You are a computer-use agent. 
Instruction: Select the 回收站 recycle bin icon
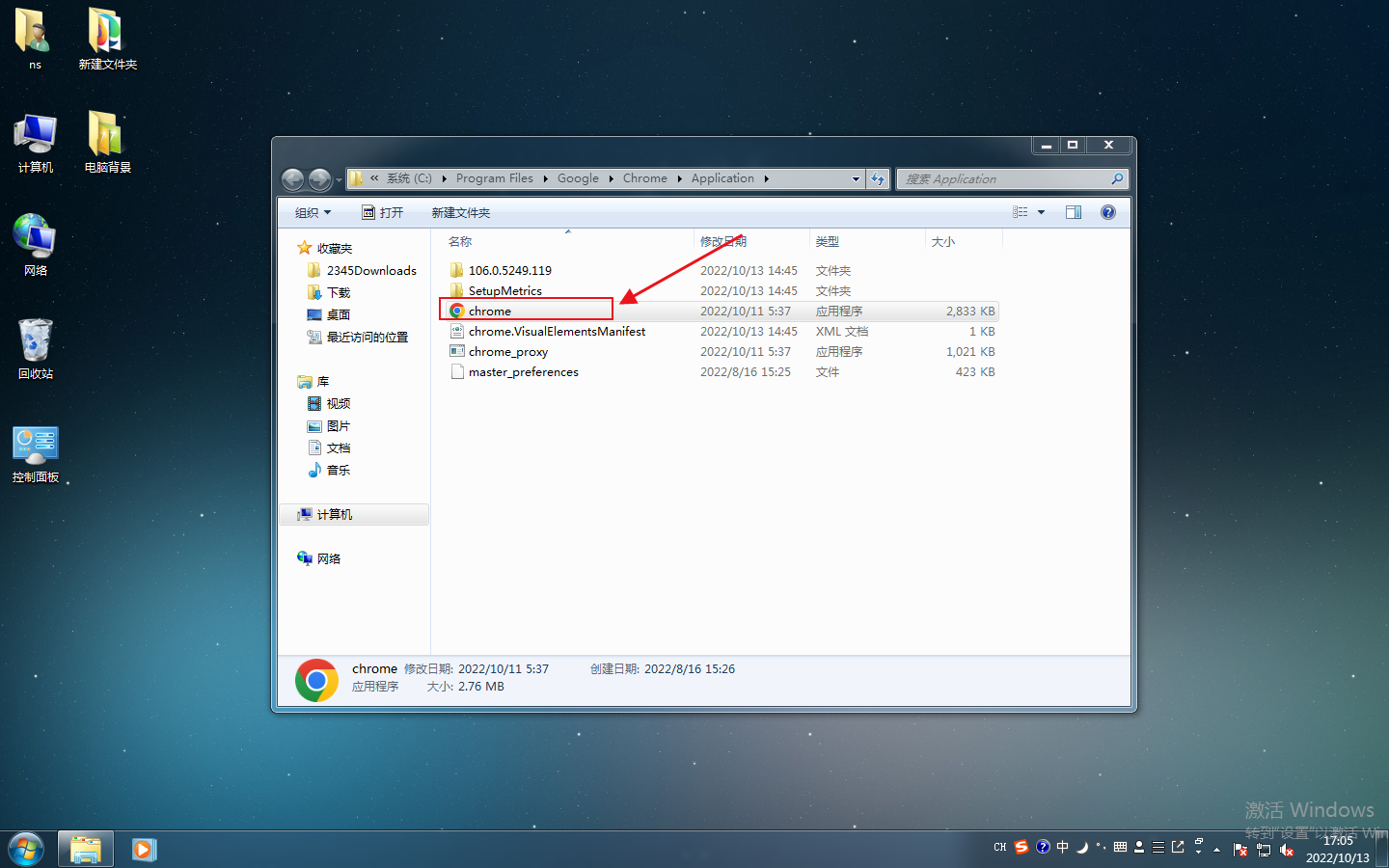click(36, 340)
